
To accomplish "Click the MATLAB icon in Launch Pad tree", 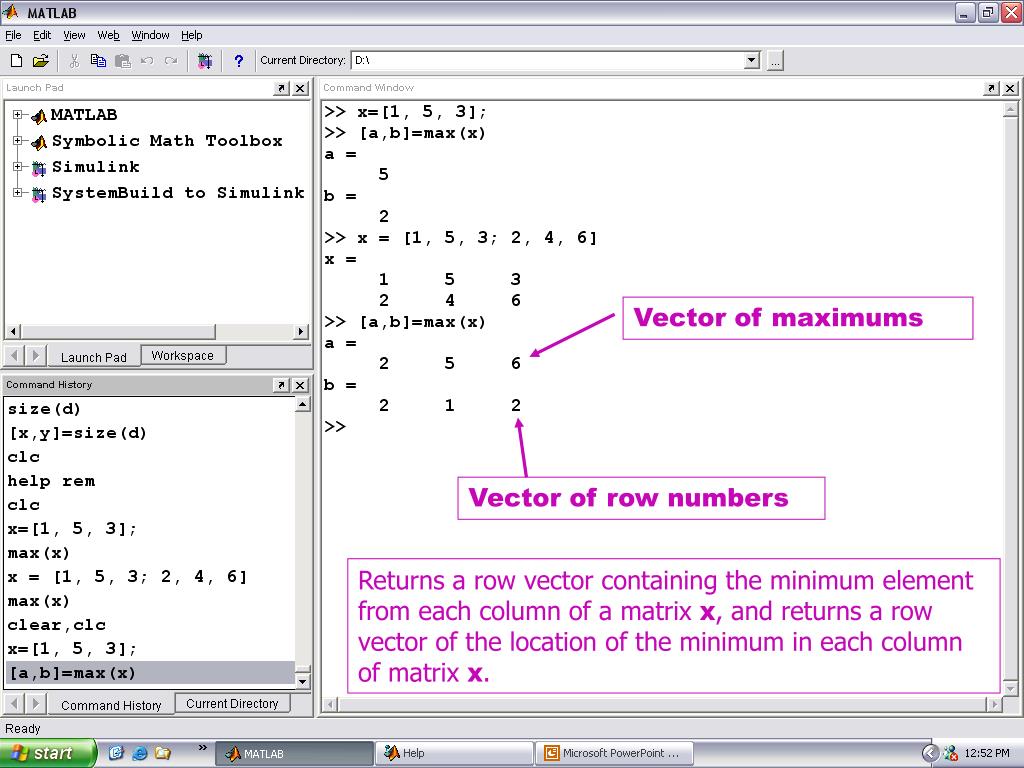I will 39,116.
